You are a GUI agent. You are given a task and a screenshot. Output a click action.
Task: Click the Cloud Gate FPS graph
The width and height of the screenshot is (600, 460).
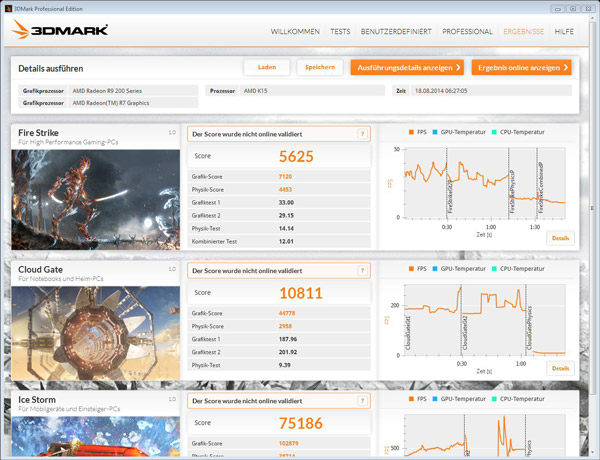pos(484,320)
